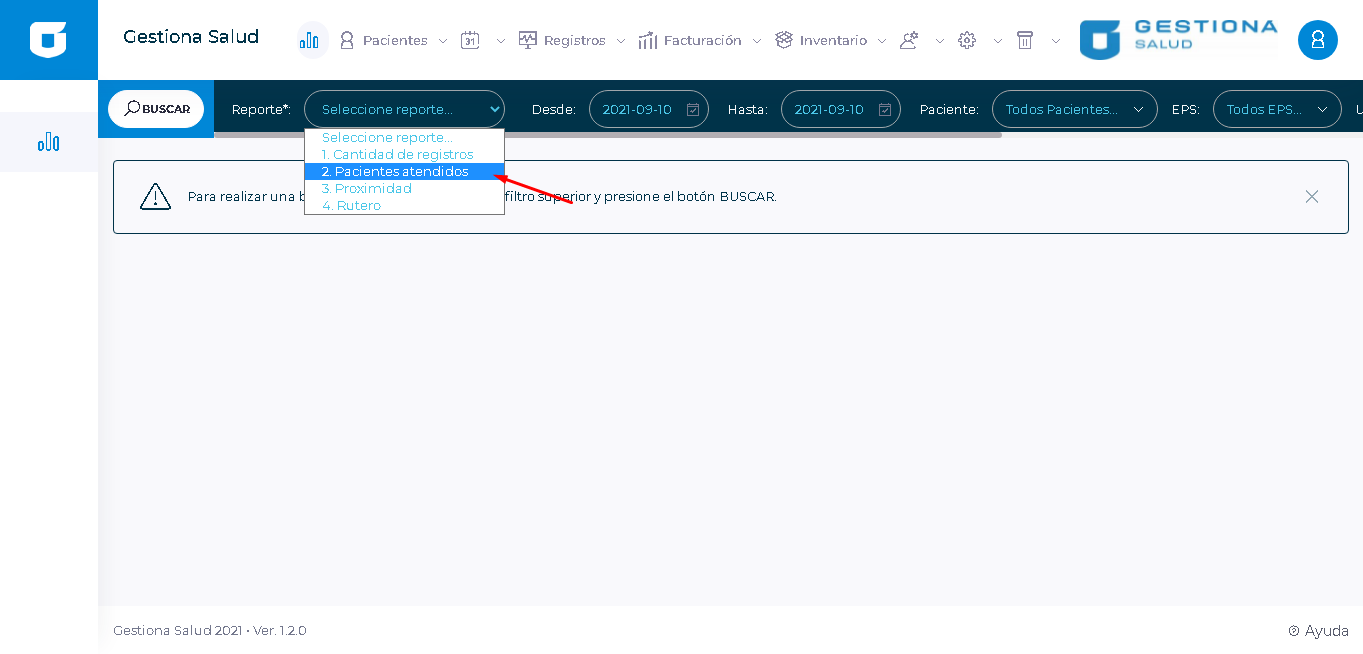Select '2. Pacientes atendidos' report option
Viewport: 1363px width, 654px height.
tap(395, 172)
